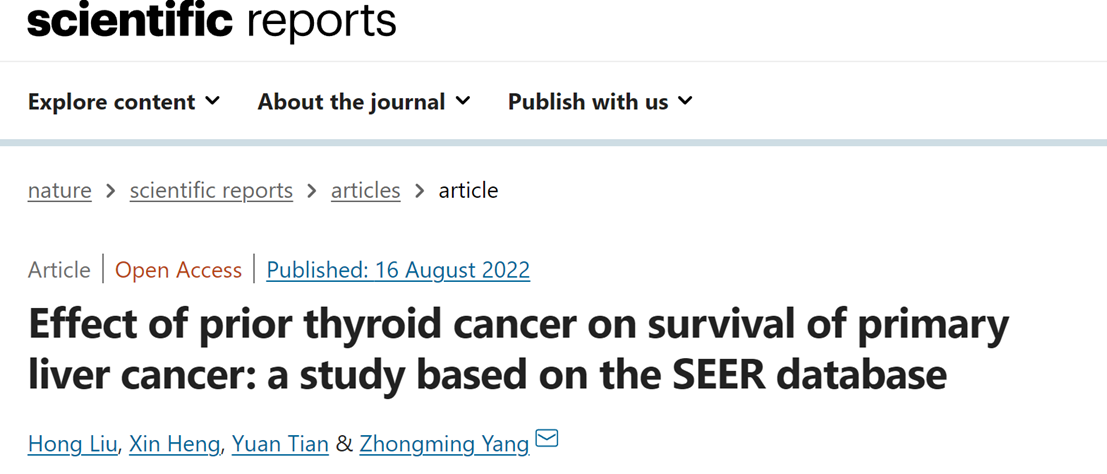Click the gray 'Article' type label
1107x474 pixels.
pos(59,270)
